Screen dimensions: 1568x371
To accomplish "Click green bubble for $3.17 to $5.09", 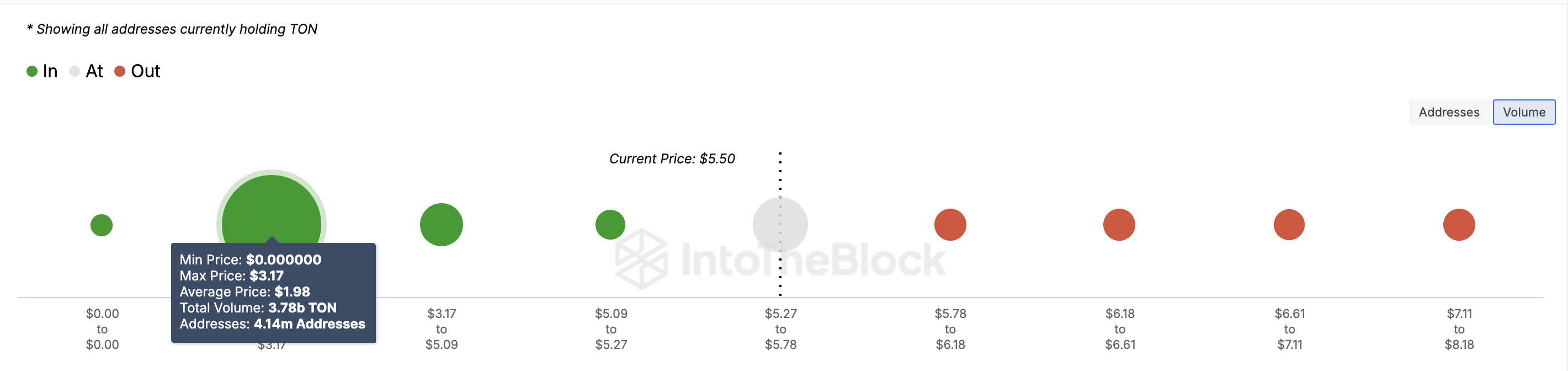I will coord(442,225).
